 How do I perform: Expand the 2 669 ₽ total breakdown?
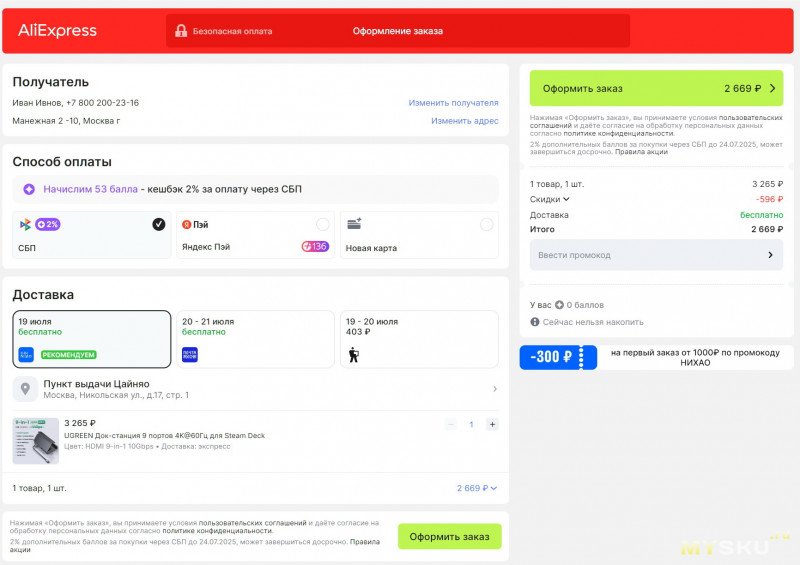(477, 488)
